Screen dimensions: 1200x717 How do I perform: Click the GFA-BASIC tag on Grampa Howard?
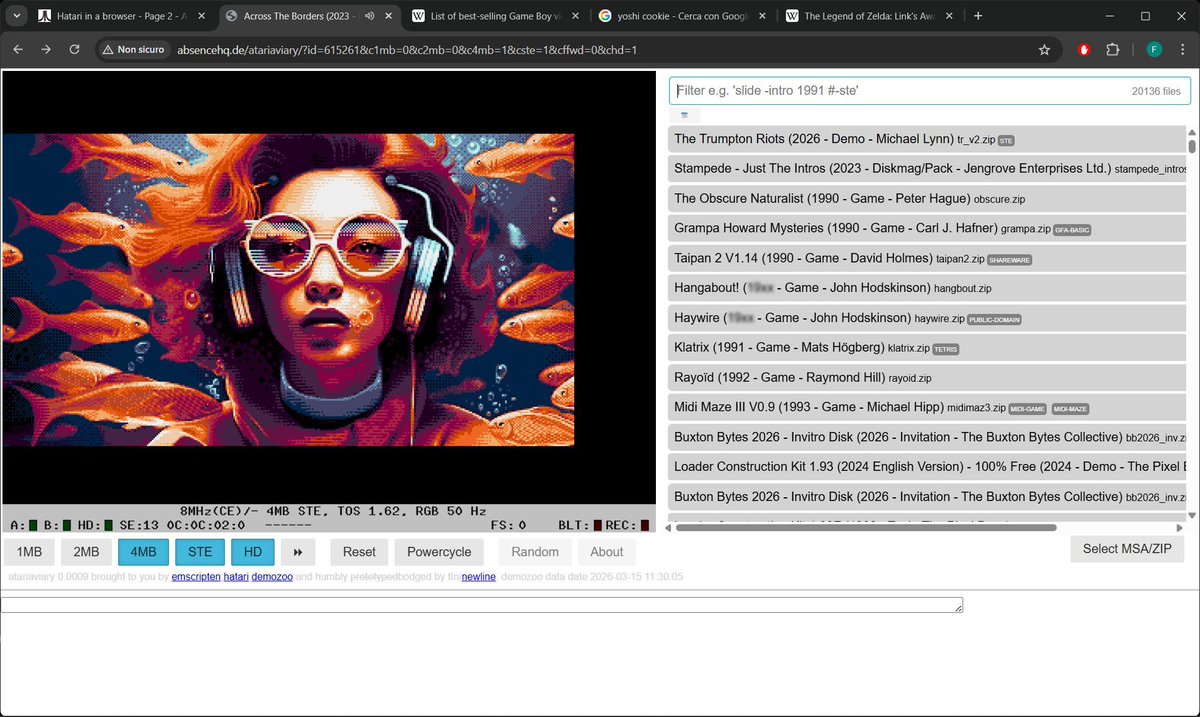(1072, 230)
